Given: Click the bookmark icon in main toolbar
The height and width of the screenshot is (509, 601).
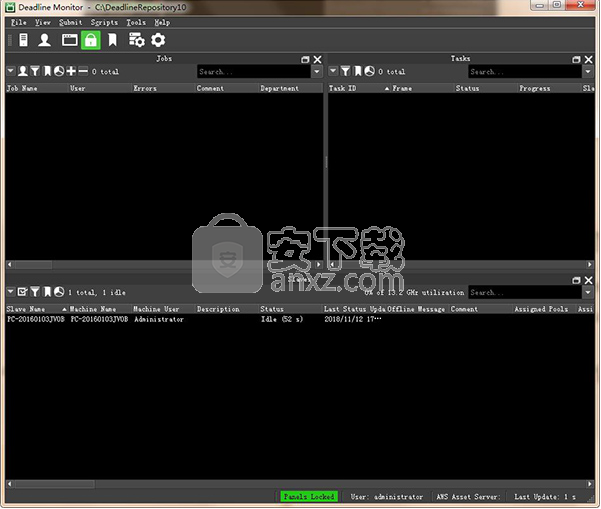Looking at the screenshot, I should (x=112, y=40).
